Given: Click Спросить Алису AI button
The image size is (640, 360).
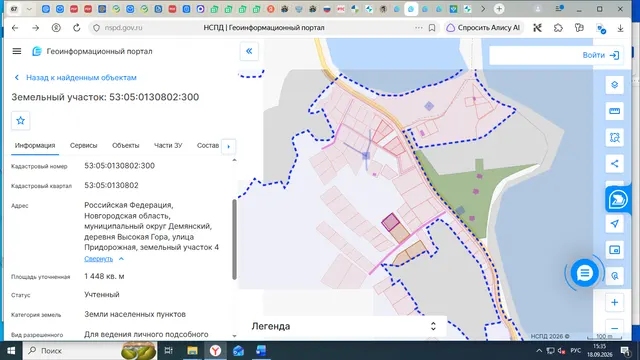Looking at the screenshot, I should 483,28.
